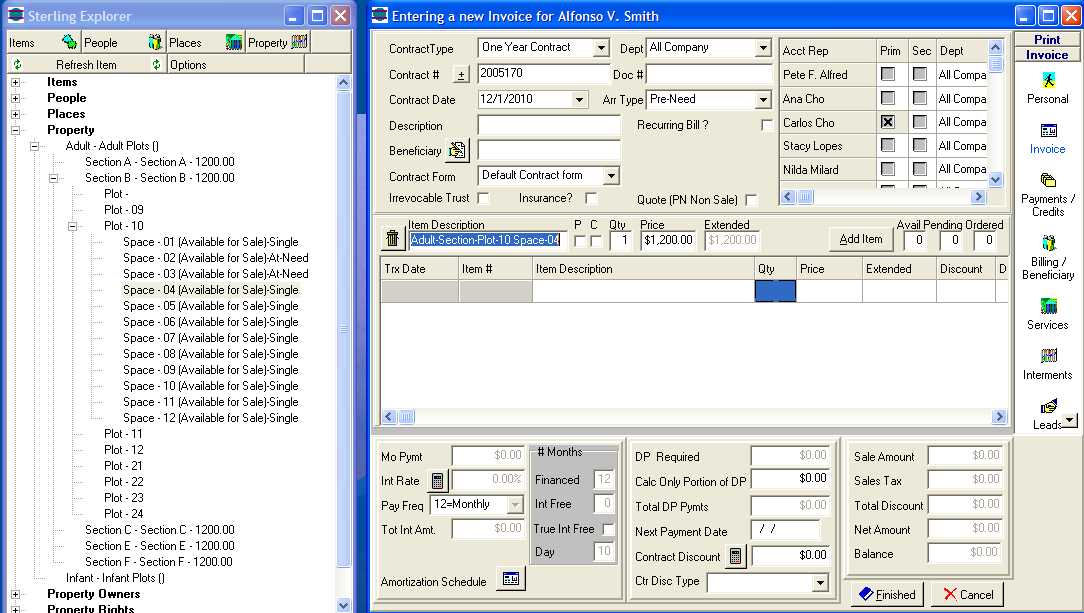Screen dimensions: 1084x613
Task: Open the ContractType dropdown
Action: click(x=600, y=48)
